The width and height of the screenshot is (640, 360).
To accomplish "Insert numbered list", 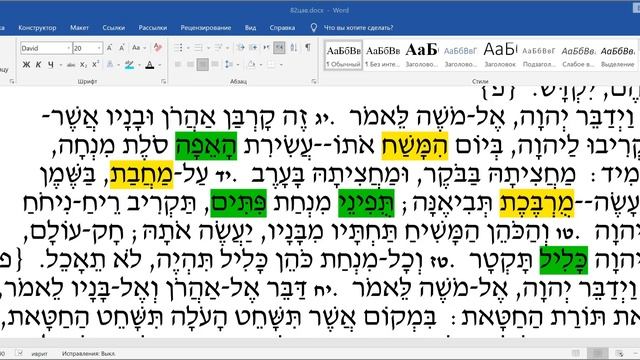I will point(198,48).
